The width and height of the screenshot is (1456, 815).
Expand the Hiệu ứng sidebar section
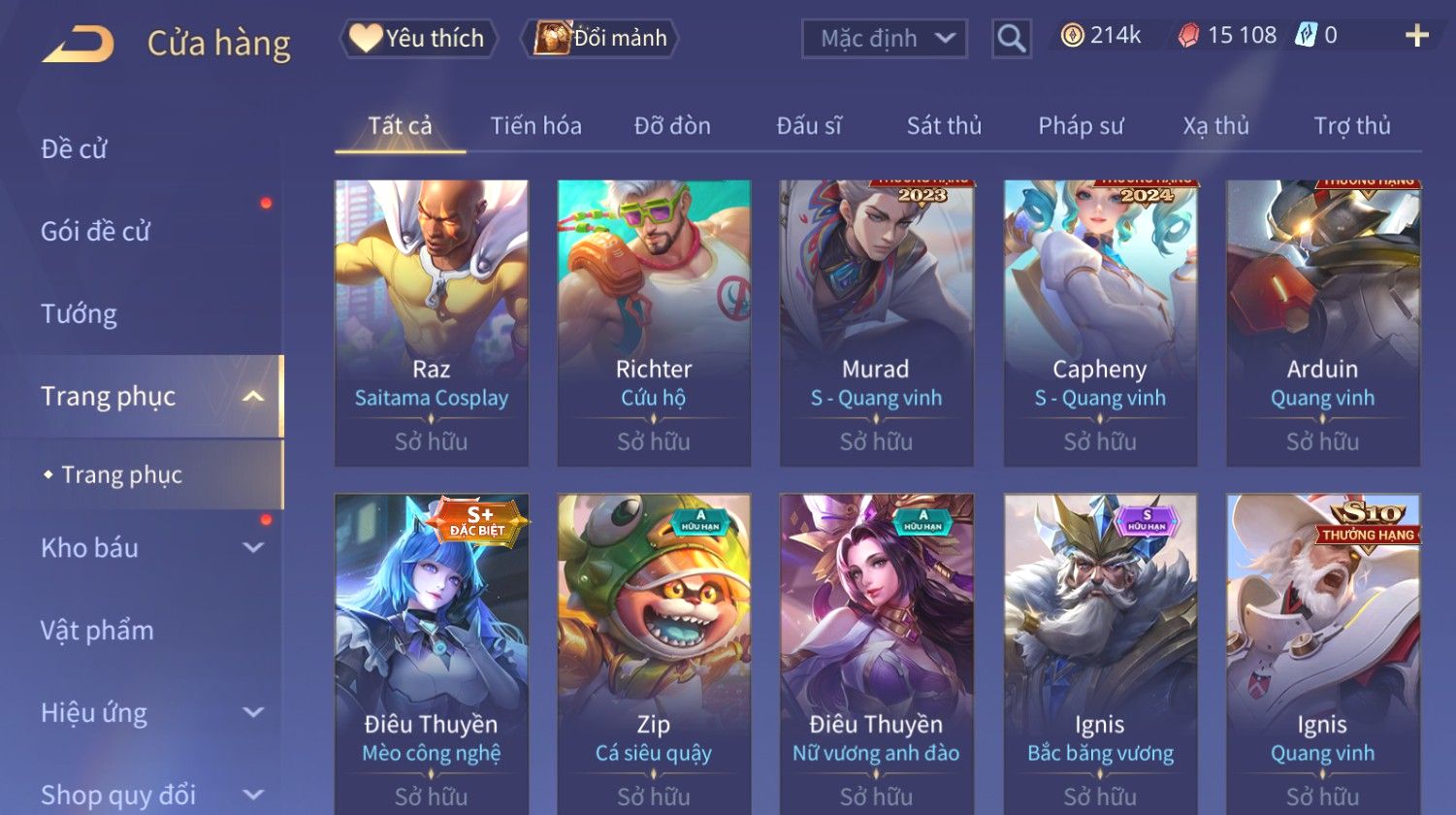252,712
